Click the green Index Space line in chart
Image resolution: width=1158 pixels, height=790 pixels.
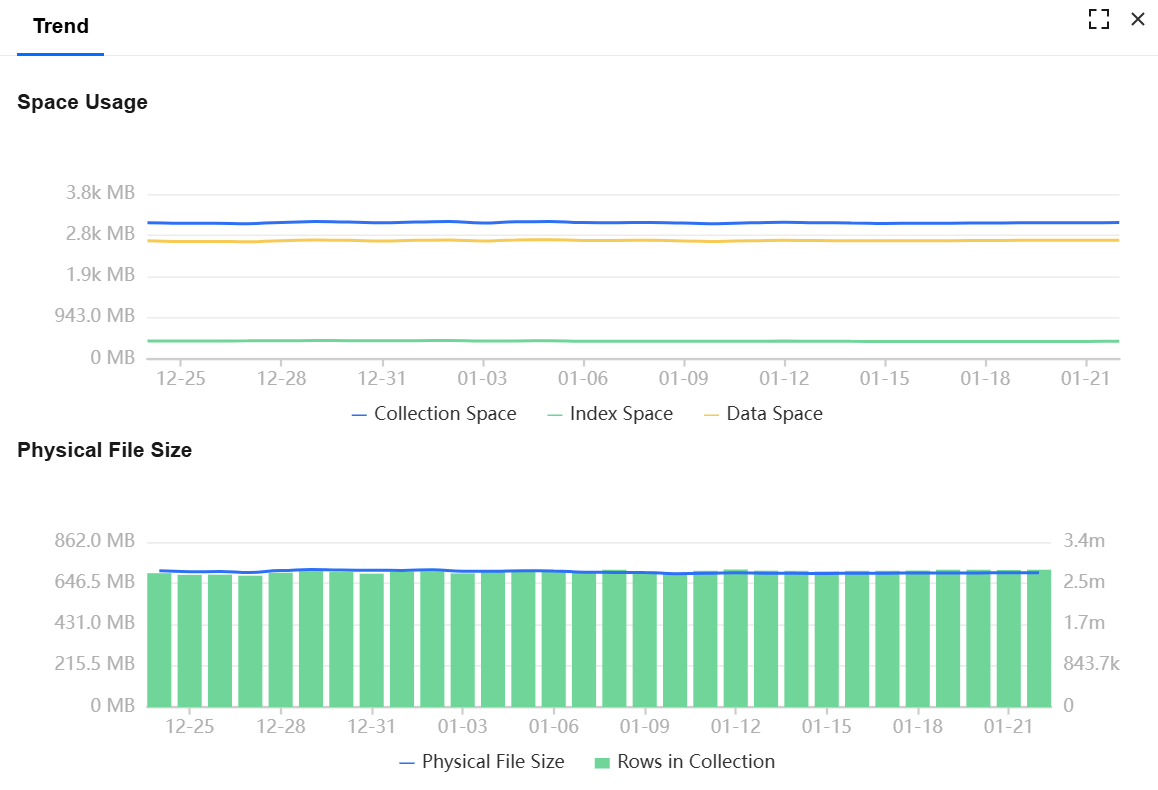pyautogui.click(x=634, y=341)
